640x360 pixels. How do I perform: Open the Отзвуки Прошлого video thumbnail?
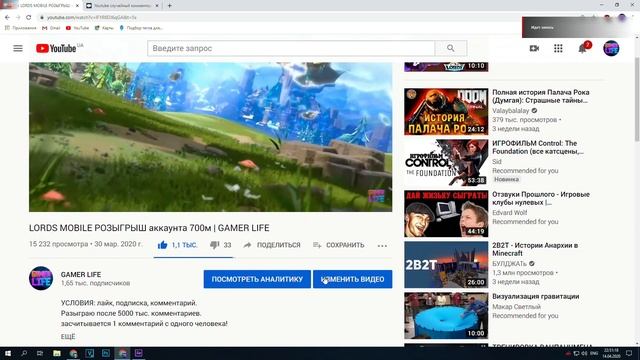(x=446, y=213)
